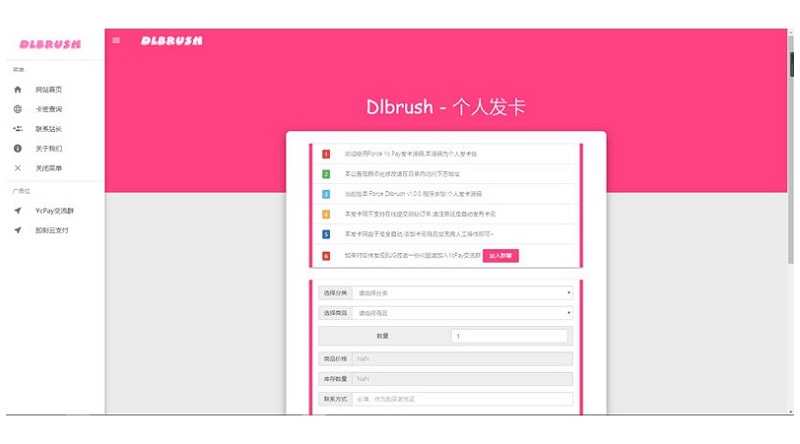Open the 即刻云支付 ad link
The image size is (800, 444).
(52, 231)
